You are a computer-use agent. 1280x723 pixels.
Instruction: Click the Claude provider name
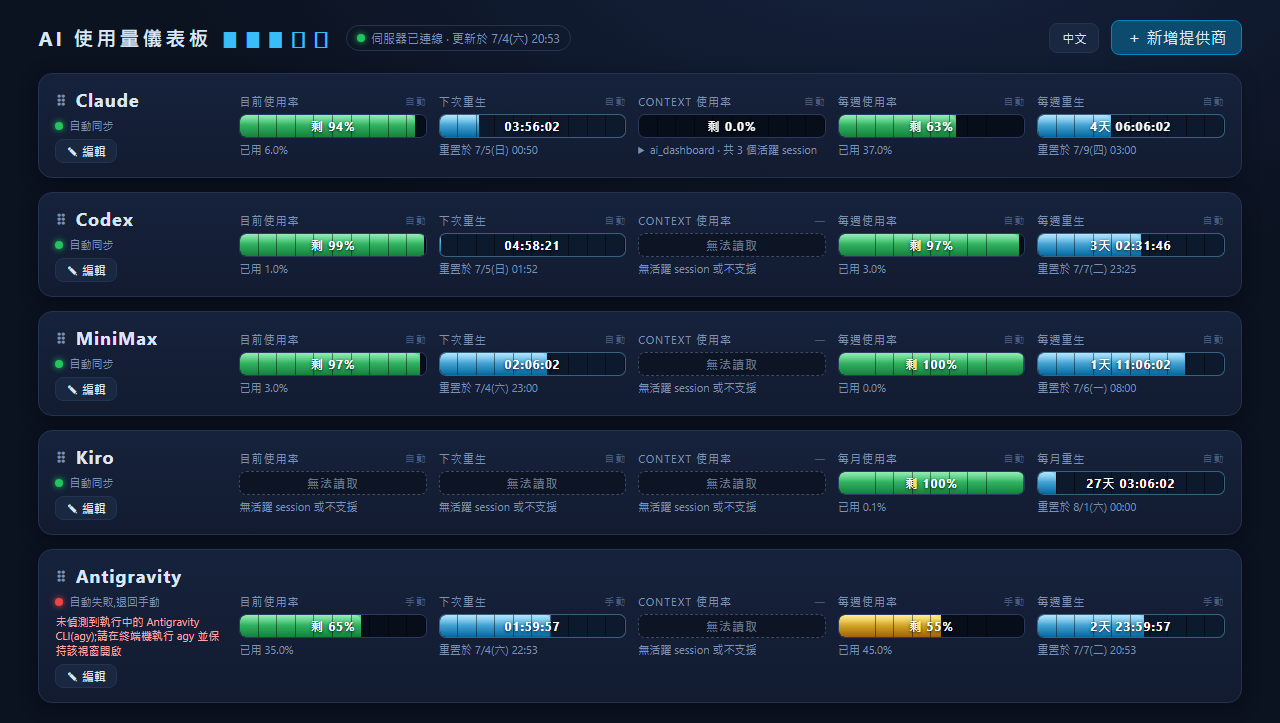click(x=107, y=101)
